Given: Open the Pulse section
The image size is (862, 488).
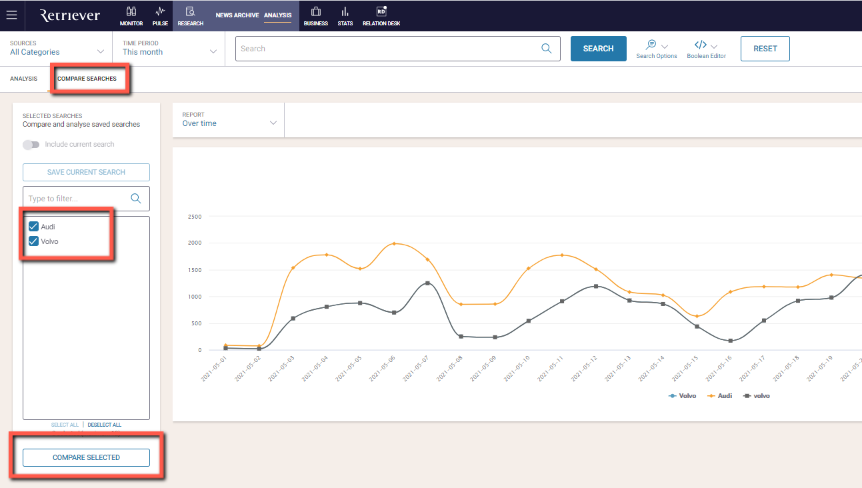Looking at the screenshot, I should tap(160, 16).
